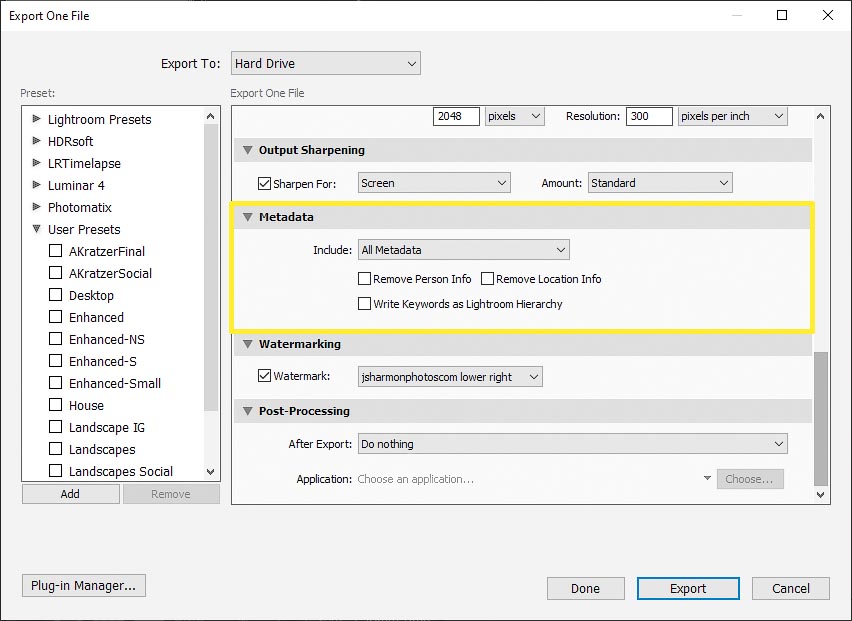
Task: Maximize the Export One File window
Action: pos(782,15)
